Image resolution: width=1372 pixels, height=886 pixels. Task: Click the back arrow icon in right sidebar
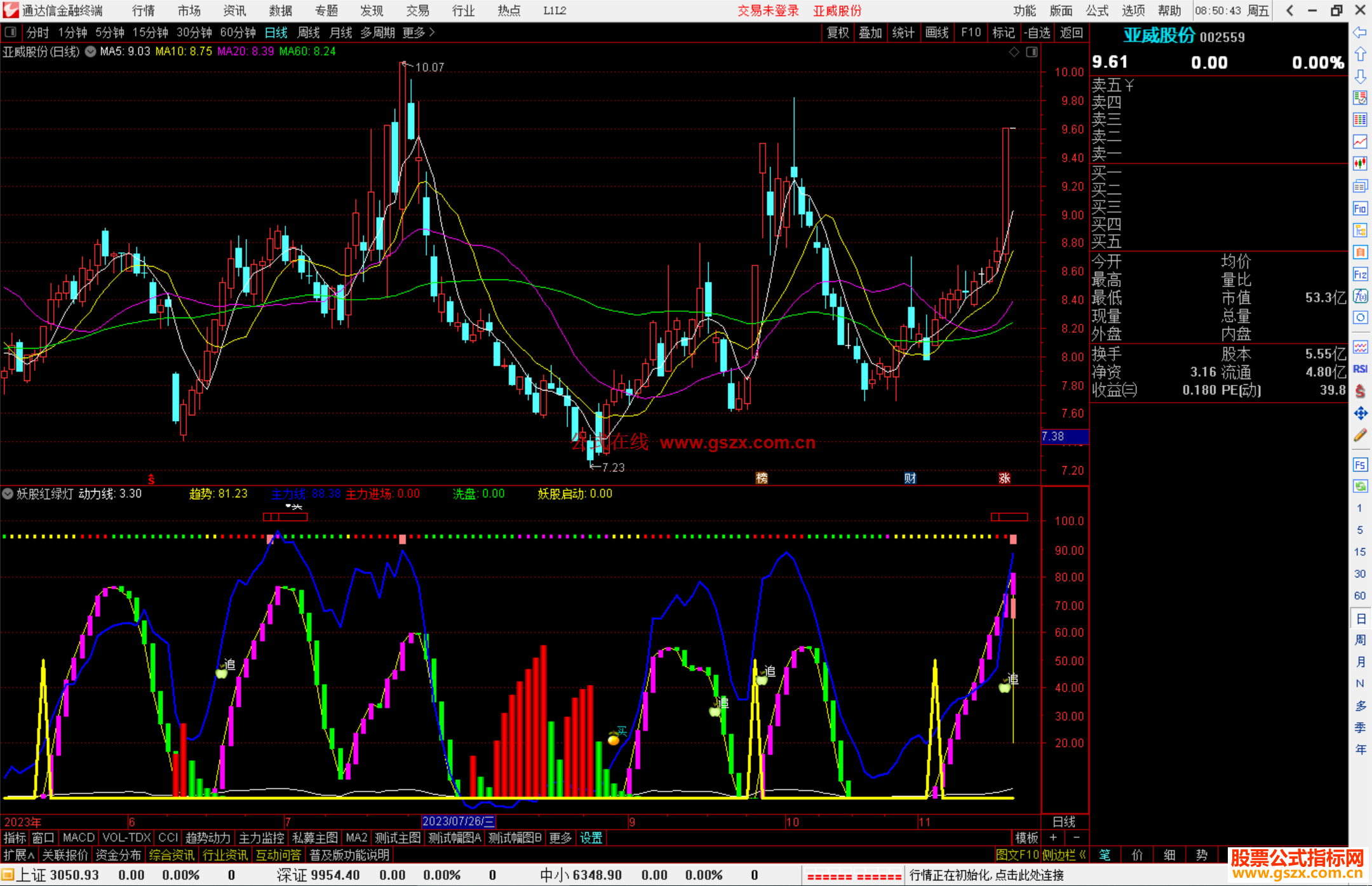tap(1360, 32)
